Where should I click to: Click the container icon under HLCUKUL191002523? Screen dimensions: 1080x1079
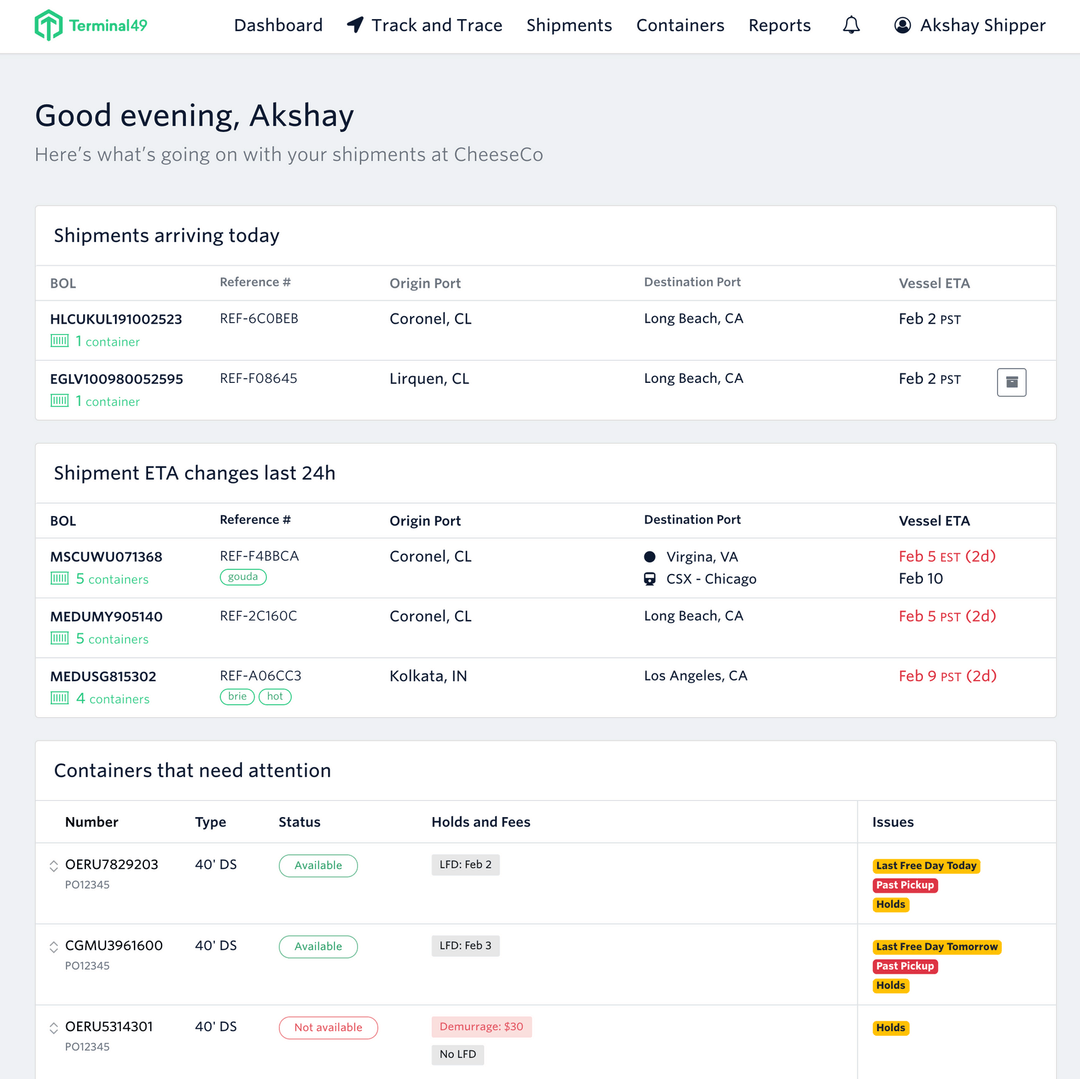[57, 341]
